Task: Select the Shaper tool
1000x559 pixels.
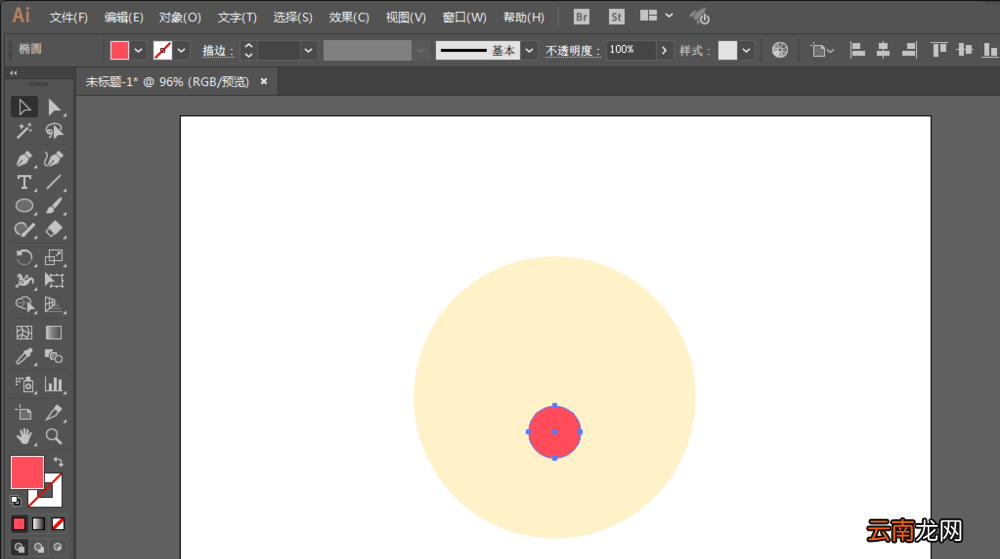Action: (x=24, y=229)
